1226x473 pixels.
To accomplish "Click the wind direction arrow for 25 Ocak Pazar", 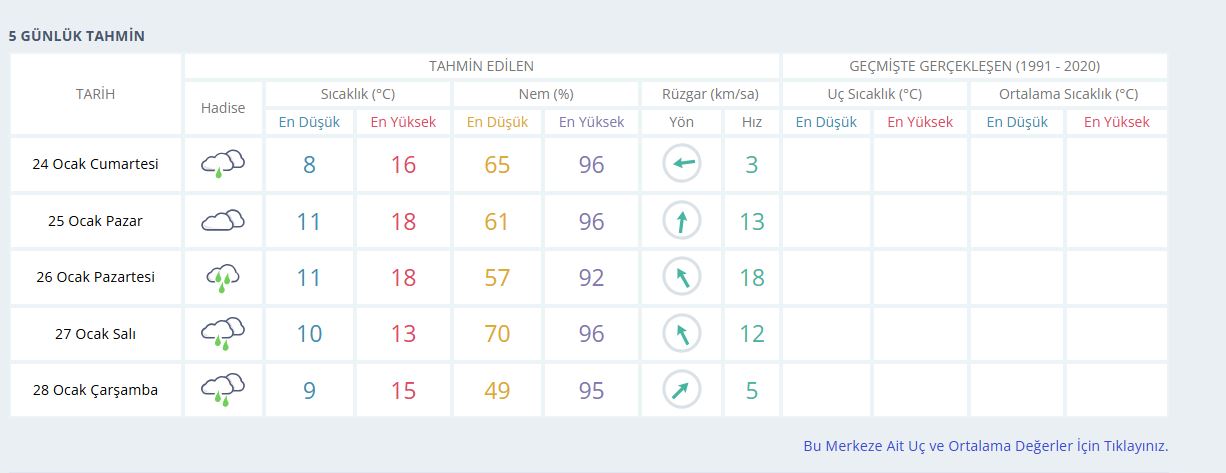I will (x=681, y=221).
